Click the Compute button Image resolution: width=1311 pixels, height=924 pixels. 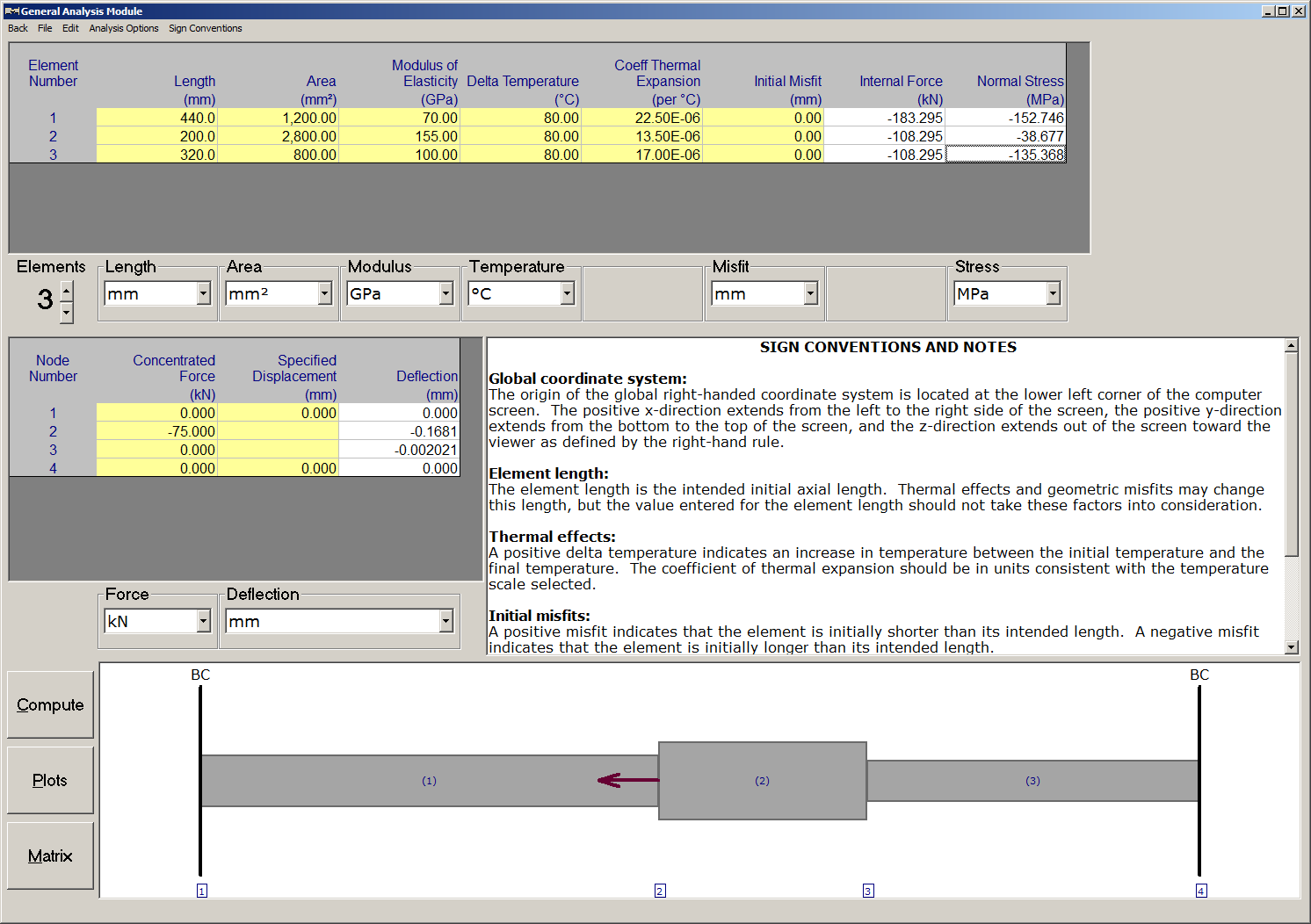click(x=49, y=704)
